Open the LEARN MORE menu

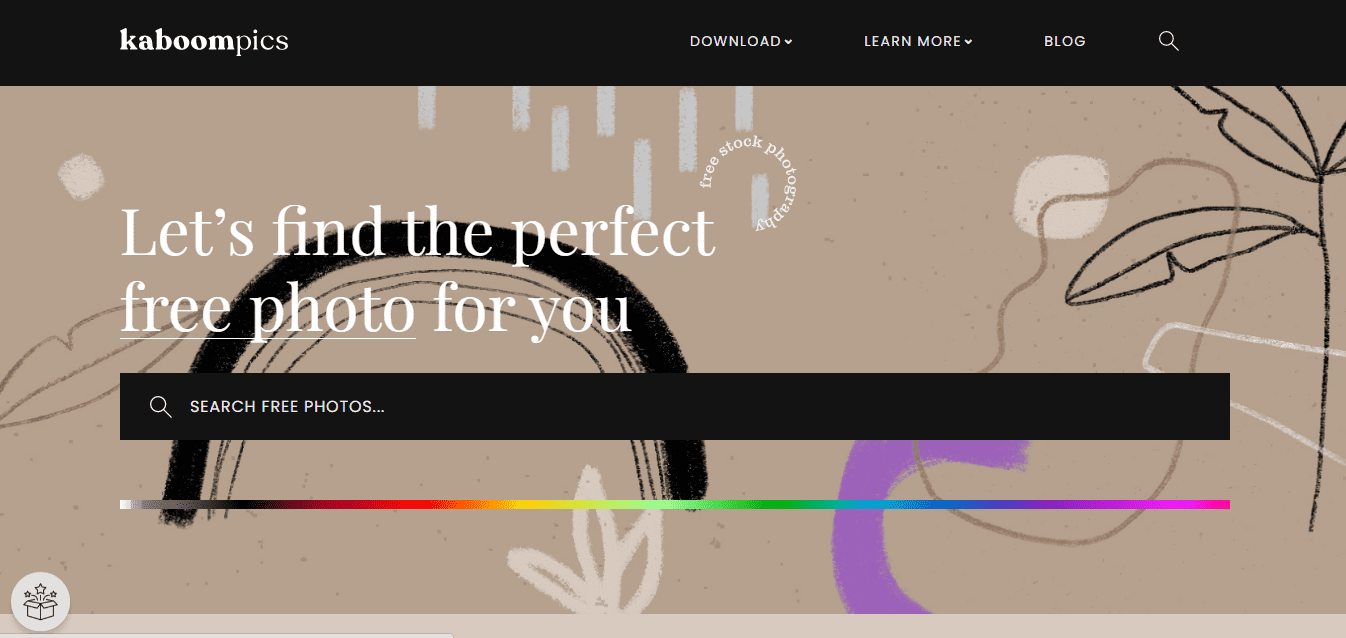tap(918, 41)
